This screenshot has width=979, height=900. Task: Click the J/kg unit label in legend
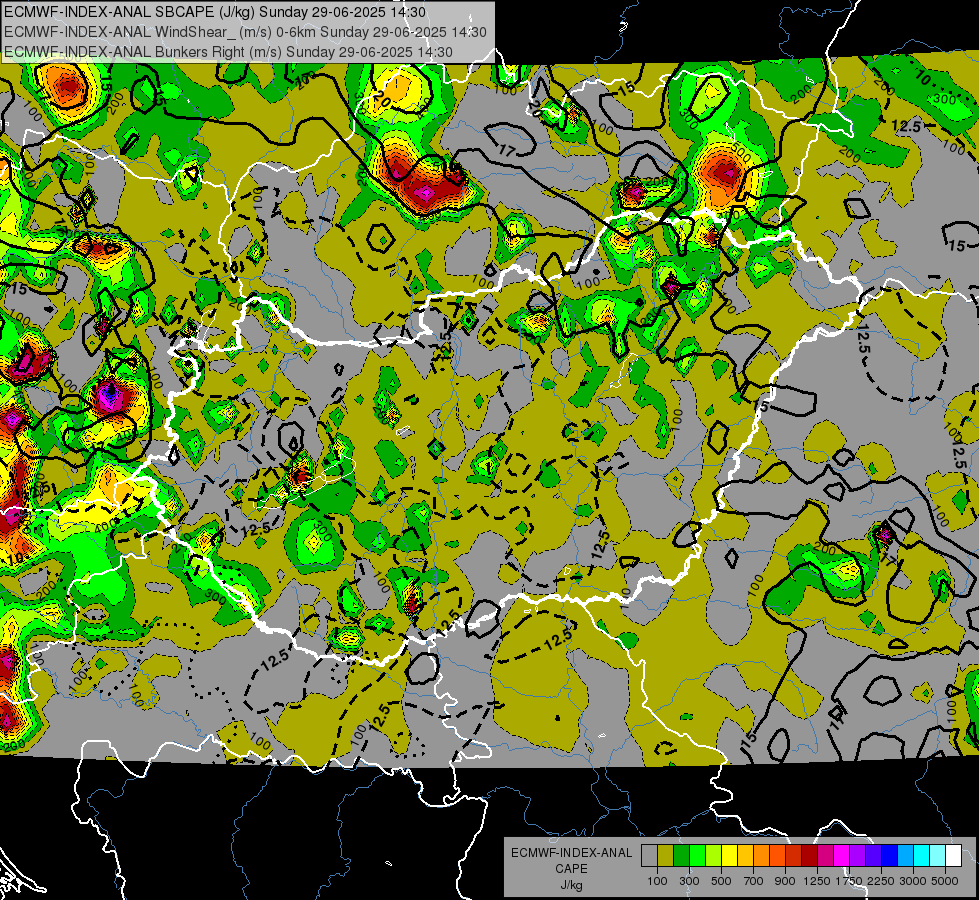[571, 885]
